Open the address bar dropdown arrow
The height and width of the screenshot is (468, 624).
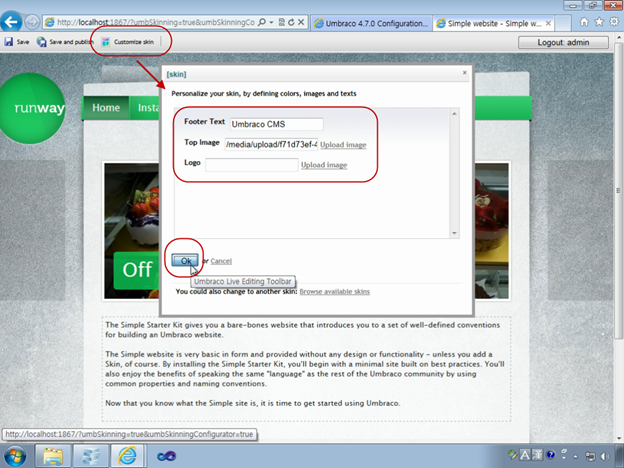pyautogui.click(x=271, y=22)
